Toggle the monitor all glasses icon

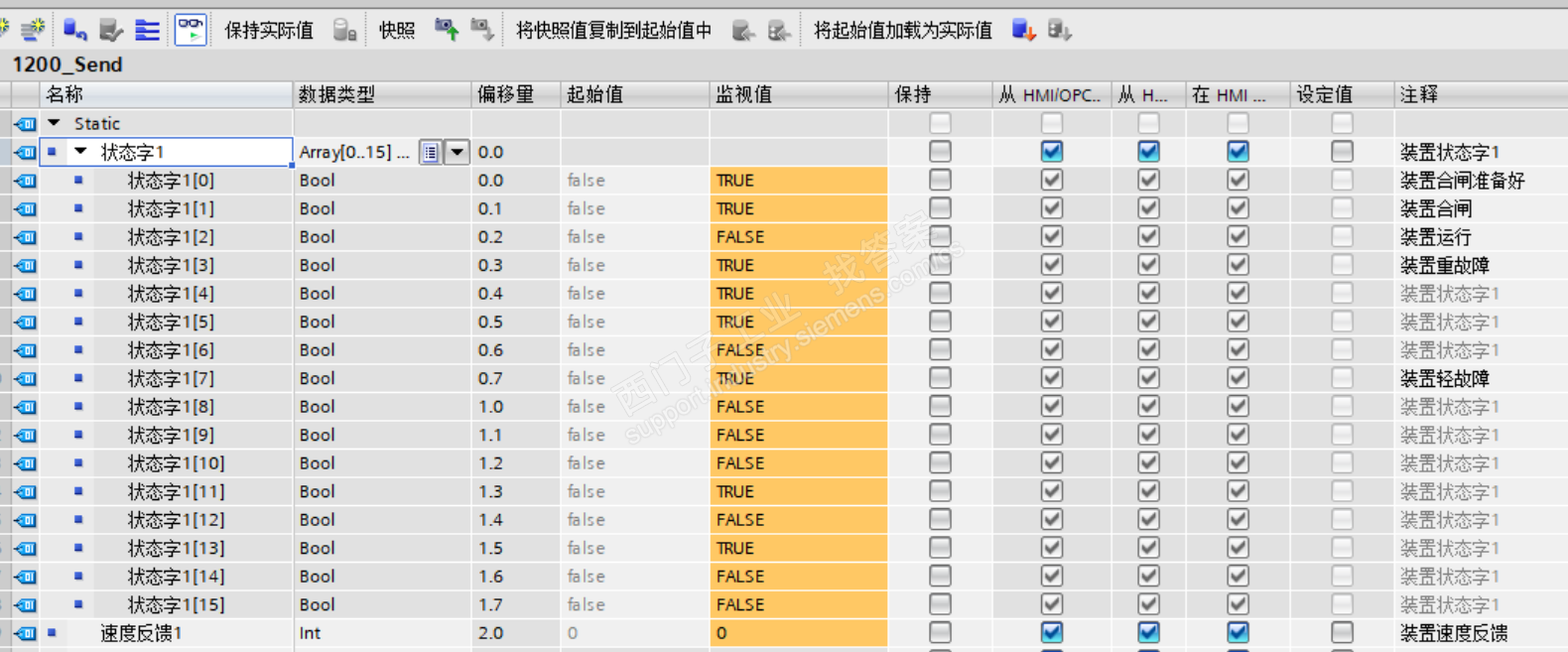pyautogui.click(x=191, y=30)
